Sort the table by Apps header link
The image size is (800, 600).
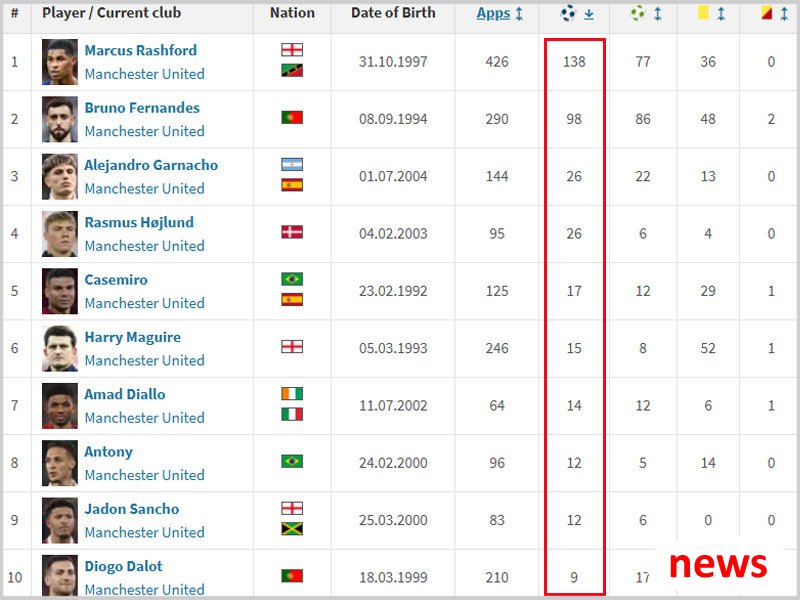point(493,13)
